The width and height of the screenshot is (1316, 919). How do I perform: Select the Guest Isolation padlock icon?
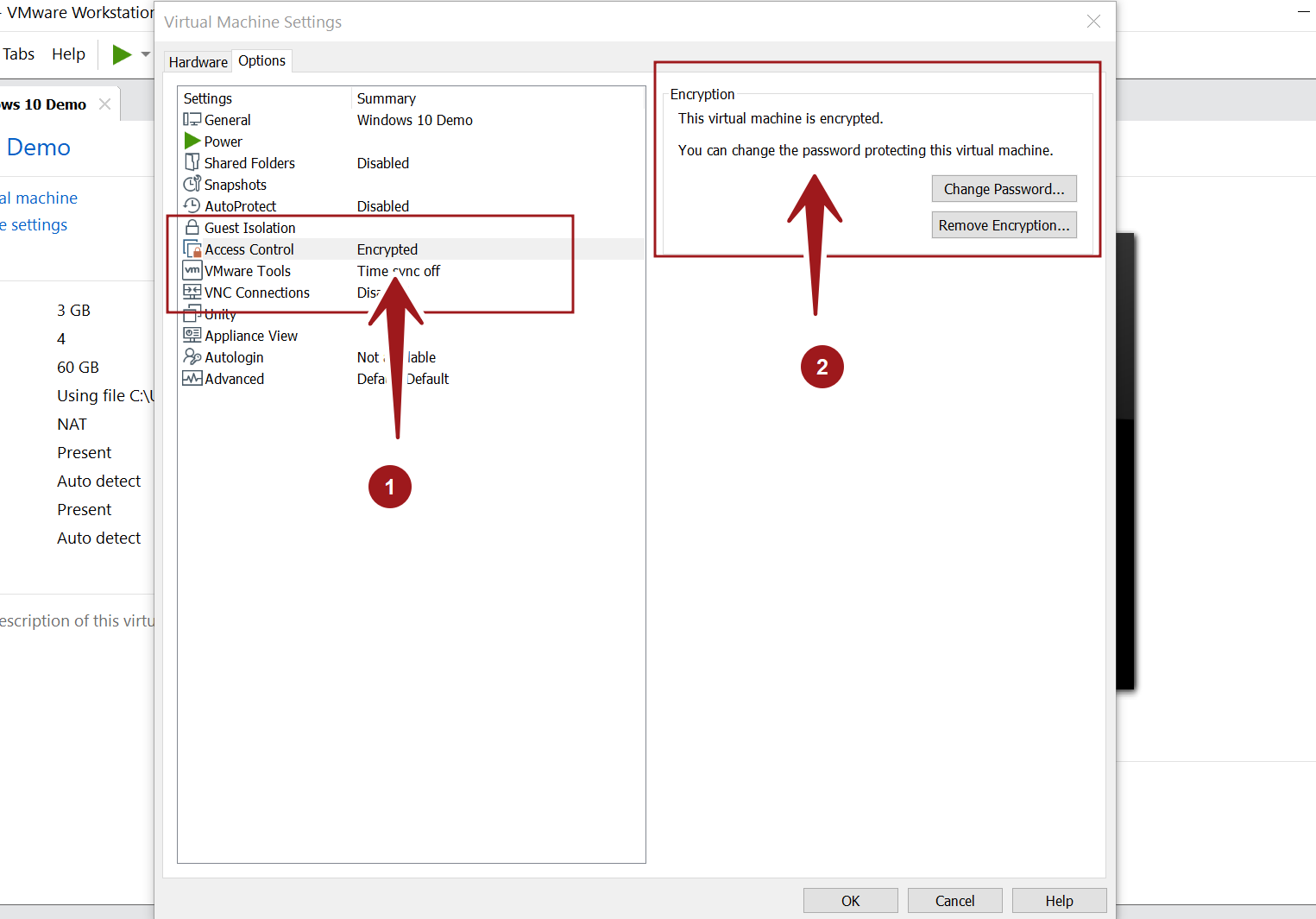click(192, 227)
